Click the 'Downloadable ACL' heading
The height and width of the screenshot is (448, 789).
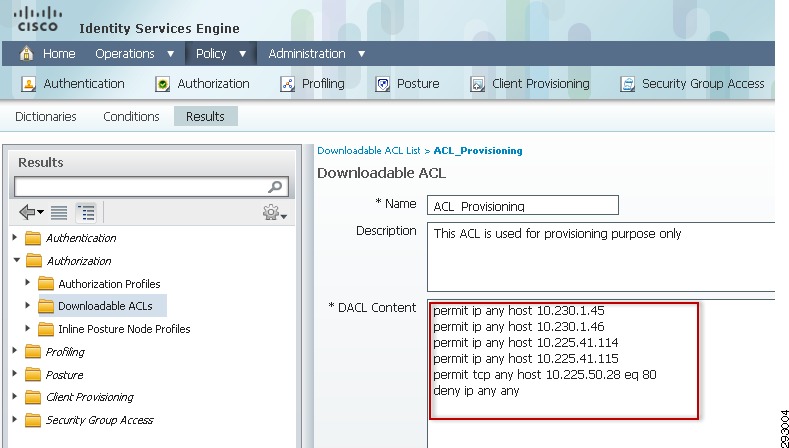pyautogui.click(x=381, y=173)
